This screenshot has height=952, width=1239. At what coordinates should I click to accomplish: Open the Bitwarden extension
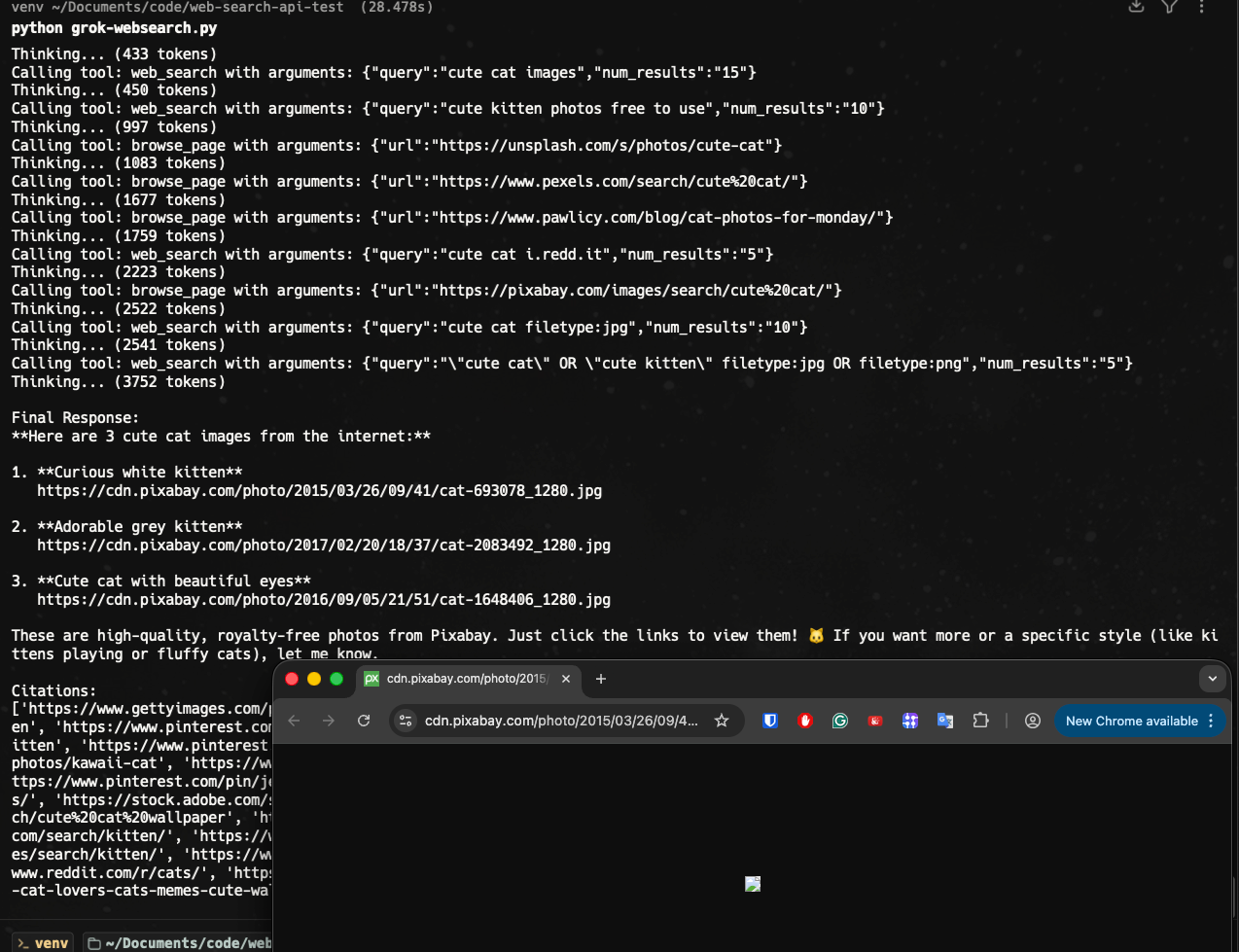[x=770, y=721]
